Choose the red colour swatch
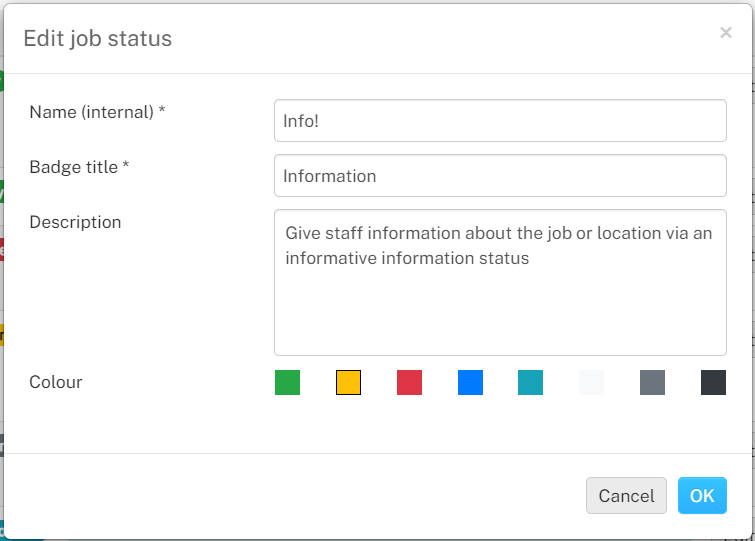 coord(409,382)
